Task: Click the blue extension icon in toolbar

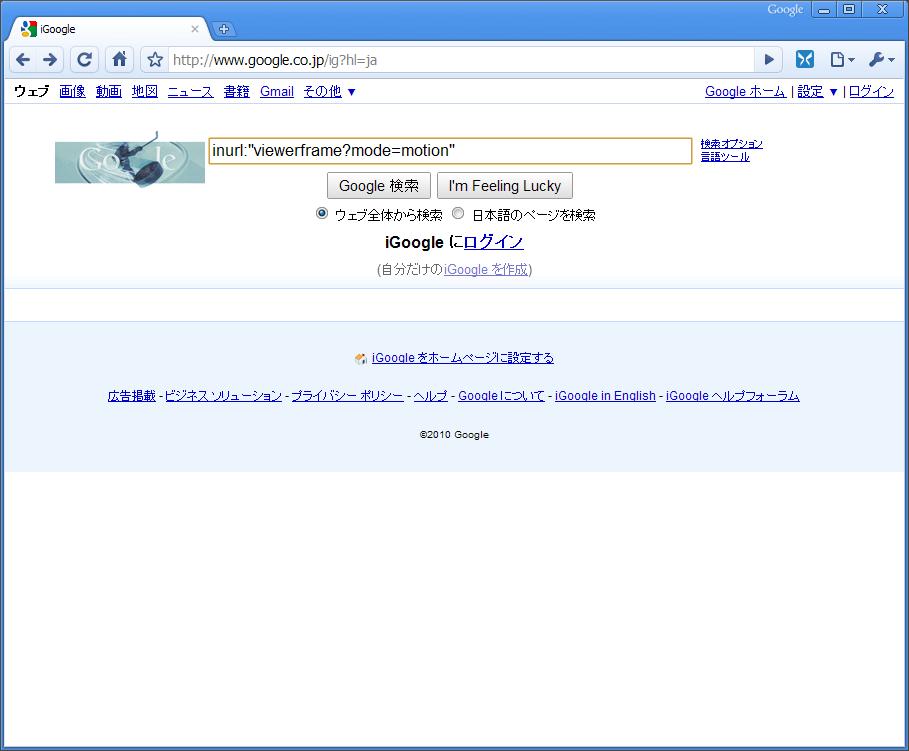Action: (805, 59)
